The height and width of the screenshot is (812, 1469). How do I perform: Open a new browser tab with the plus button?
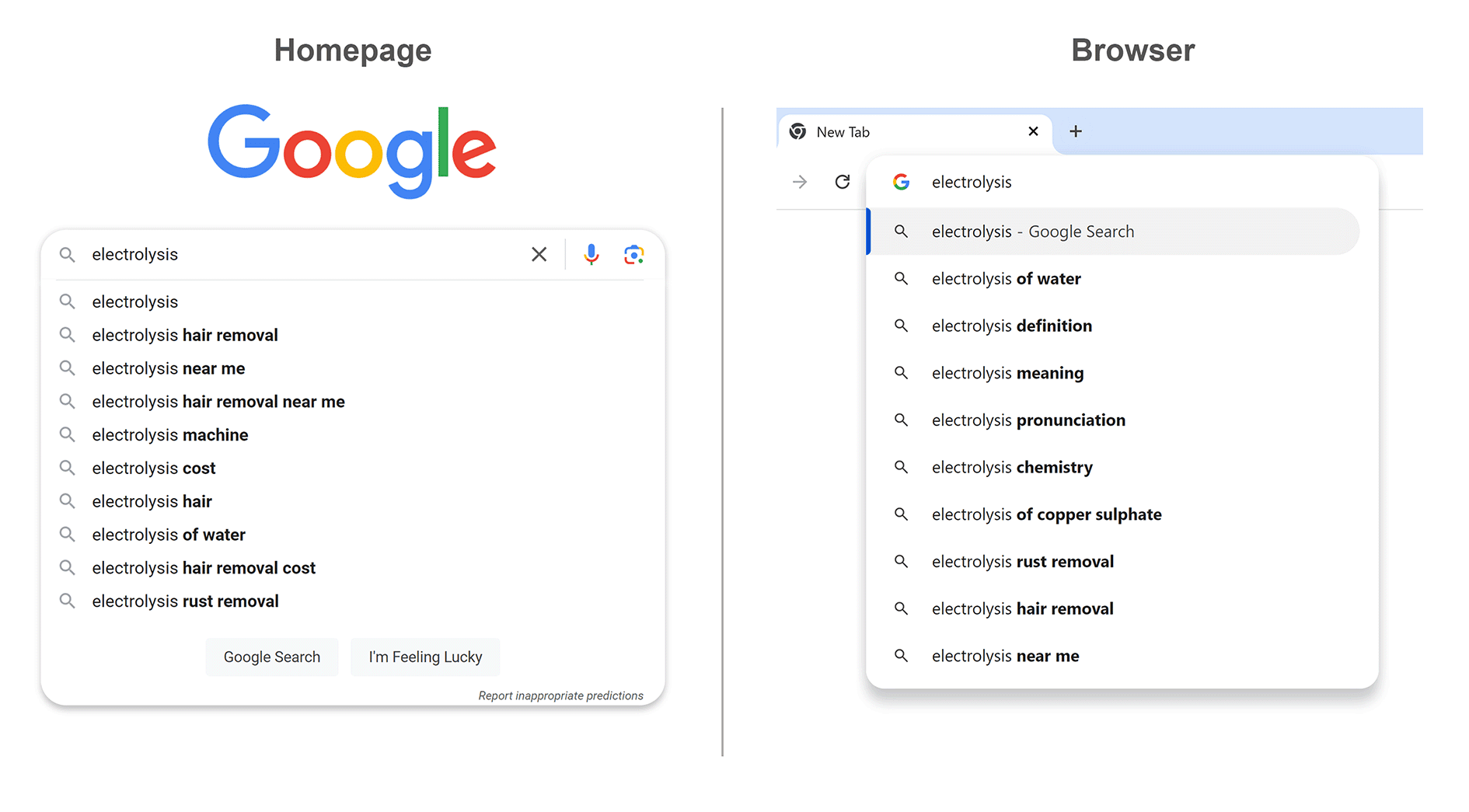[1076, 131]
